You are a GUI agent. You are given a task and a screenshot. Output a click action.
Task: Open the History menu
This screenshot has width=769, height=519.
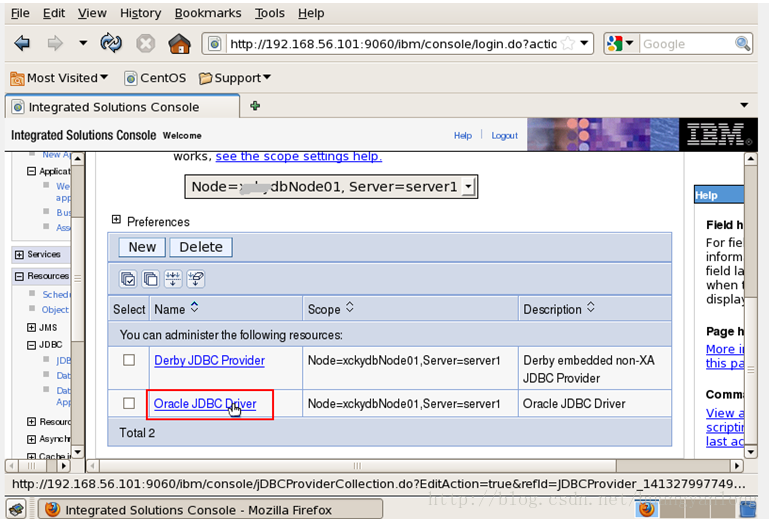140,13
